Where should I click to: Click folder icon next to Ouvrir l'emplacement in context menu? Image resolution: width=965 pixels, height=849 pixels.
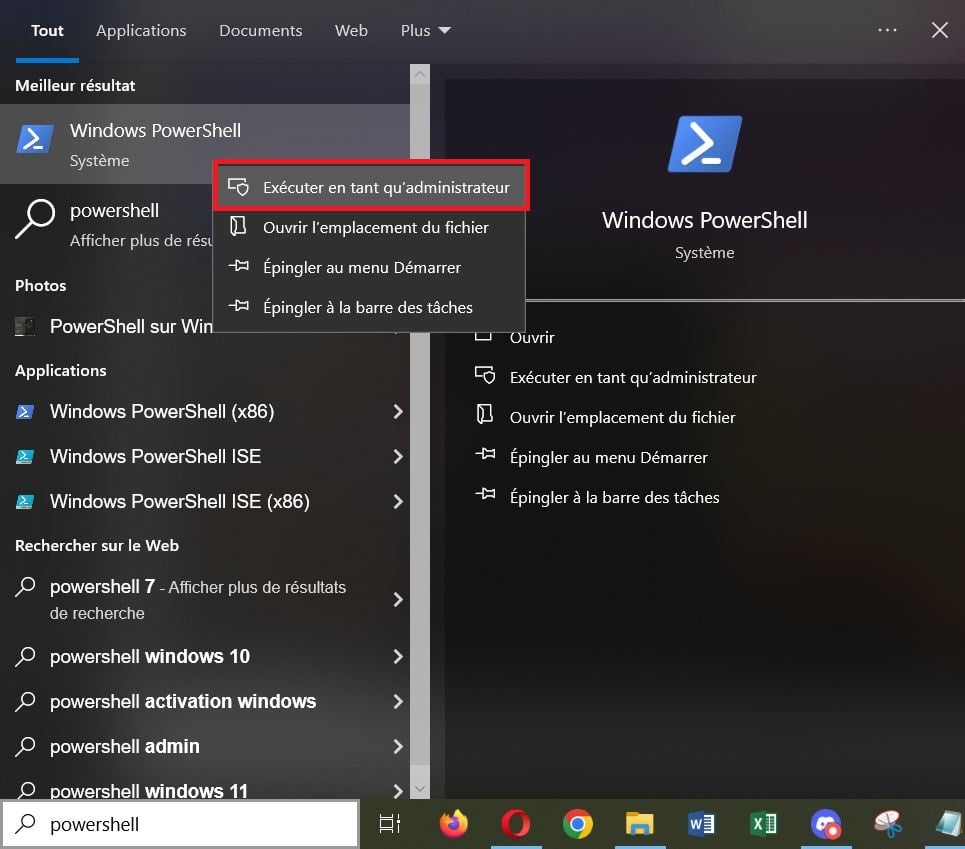tap(238, 226)
